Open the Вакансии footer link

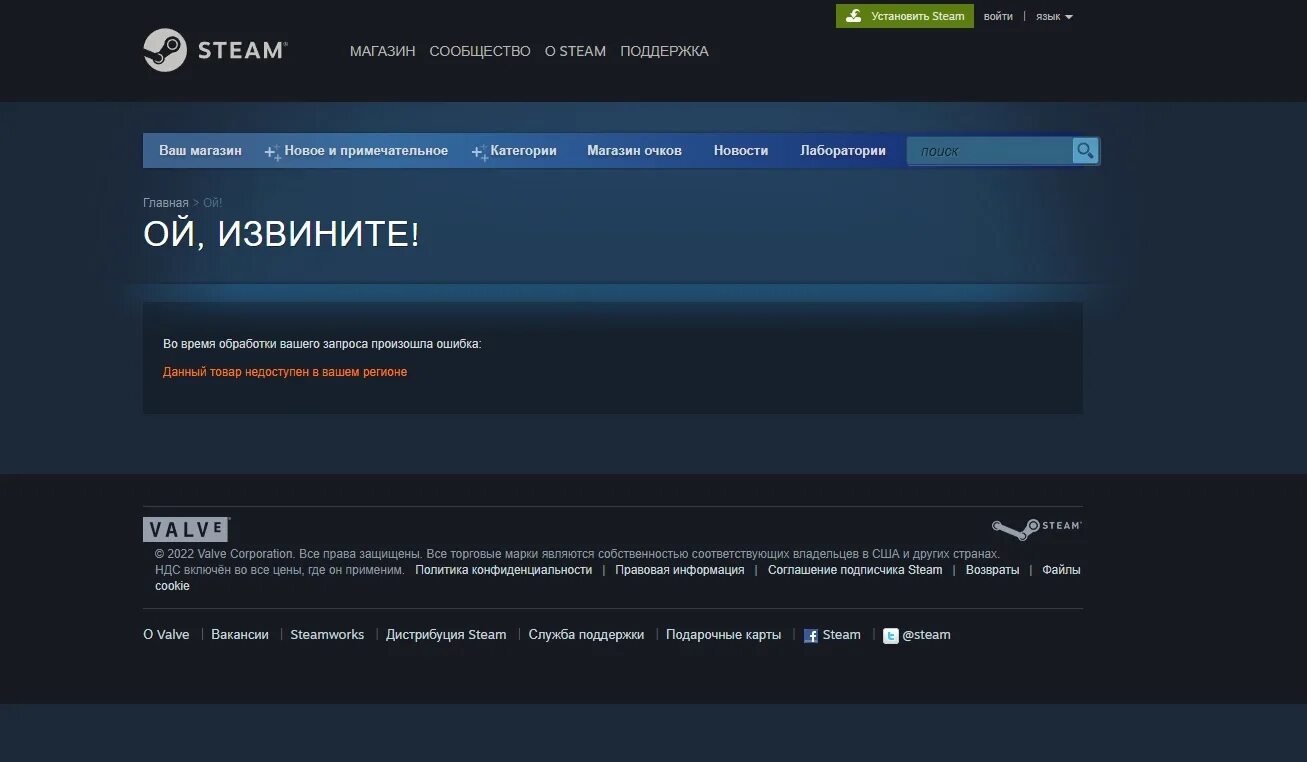tap(240, 635)
